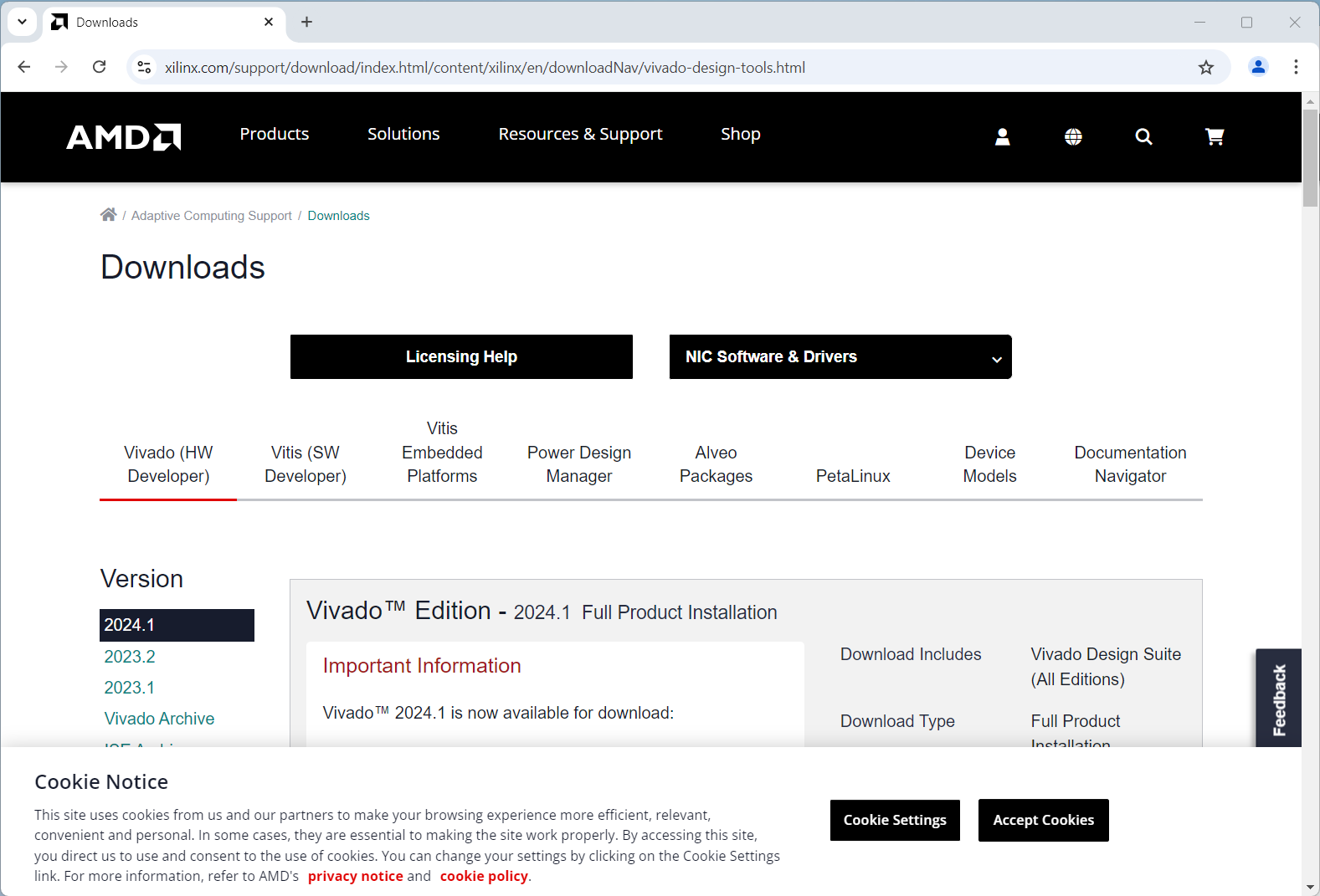Reload the page using browser refresh
1320x896 pixels.
100,67
